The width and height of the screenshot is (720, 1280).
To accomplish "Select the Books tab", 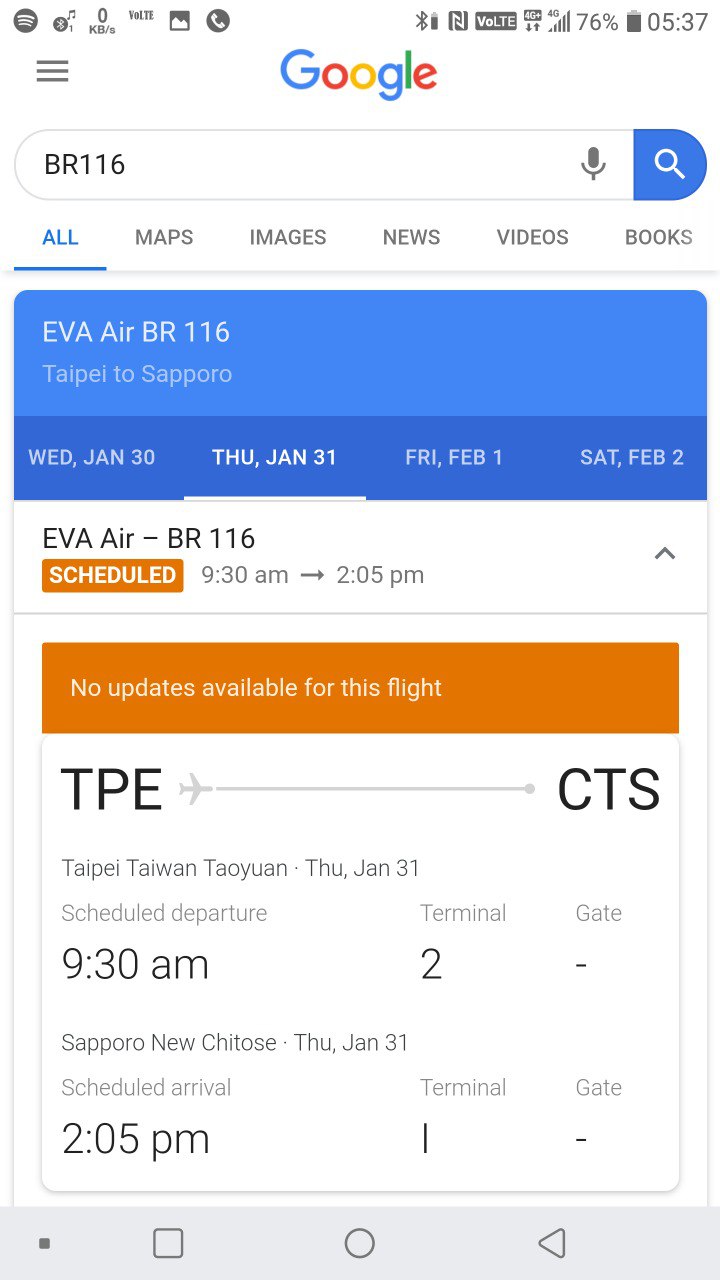I will tap(658, 237).
